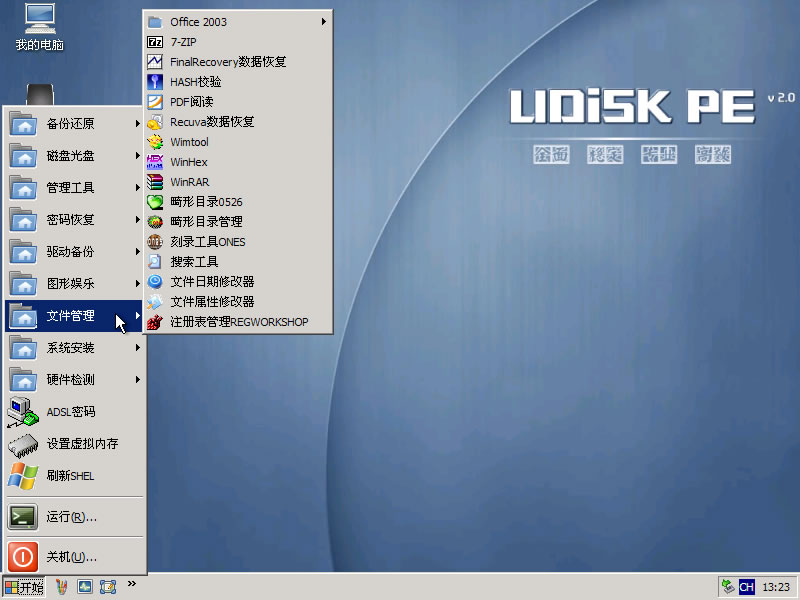Screen dimensions: 800x600
Task: Open WinRAR using its book-stack icon
Action: click(x=155, y=182)
